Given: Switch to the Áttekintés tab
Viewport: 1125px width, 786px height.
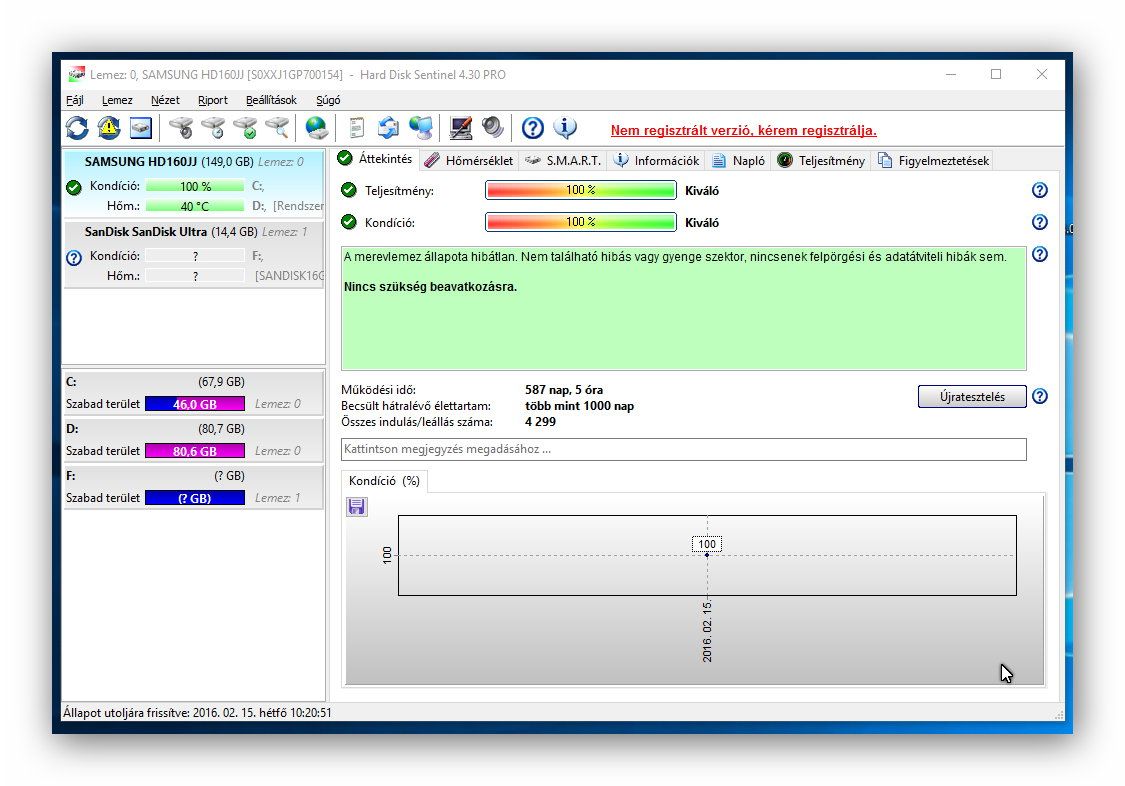Looking at the screenshot, I should (375, 159).
